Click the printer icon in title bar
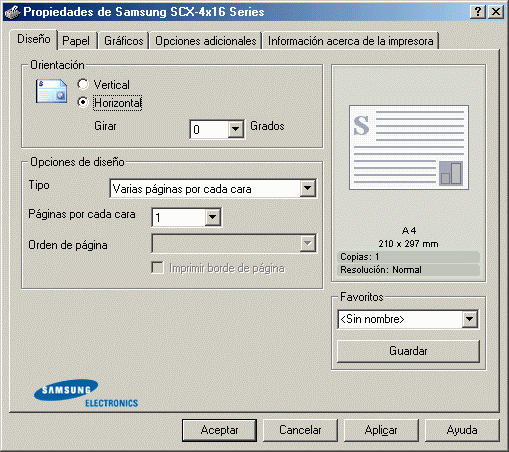This screenshot has height=452, width=509. (x=13, y=12)
